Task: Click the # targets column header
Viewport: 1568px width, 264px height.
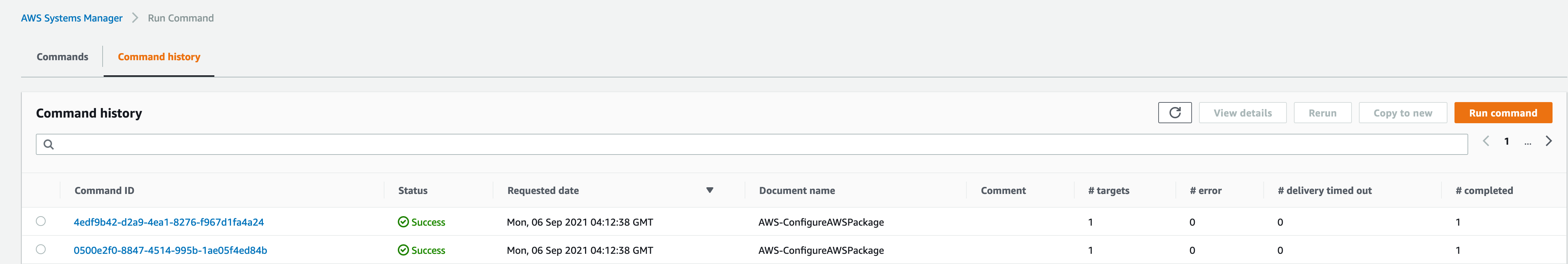Action: point(1108,190)
